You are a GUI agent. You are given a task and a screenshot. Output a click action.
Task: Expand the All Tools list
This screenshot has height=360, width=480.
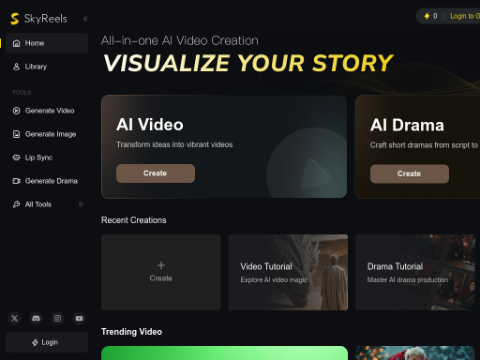coord(47,204)
